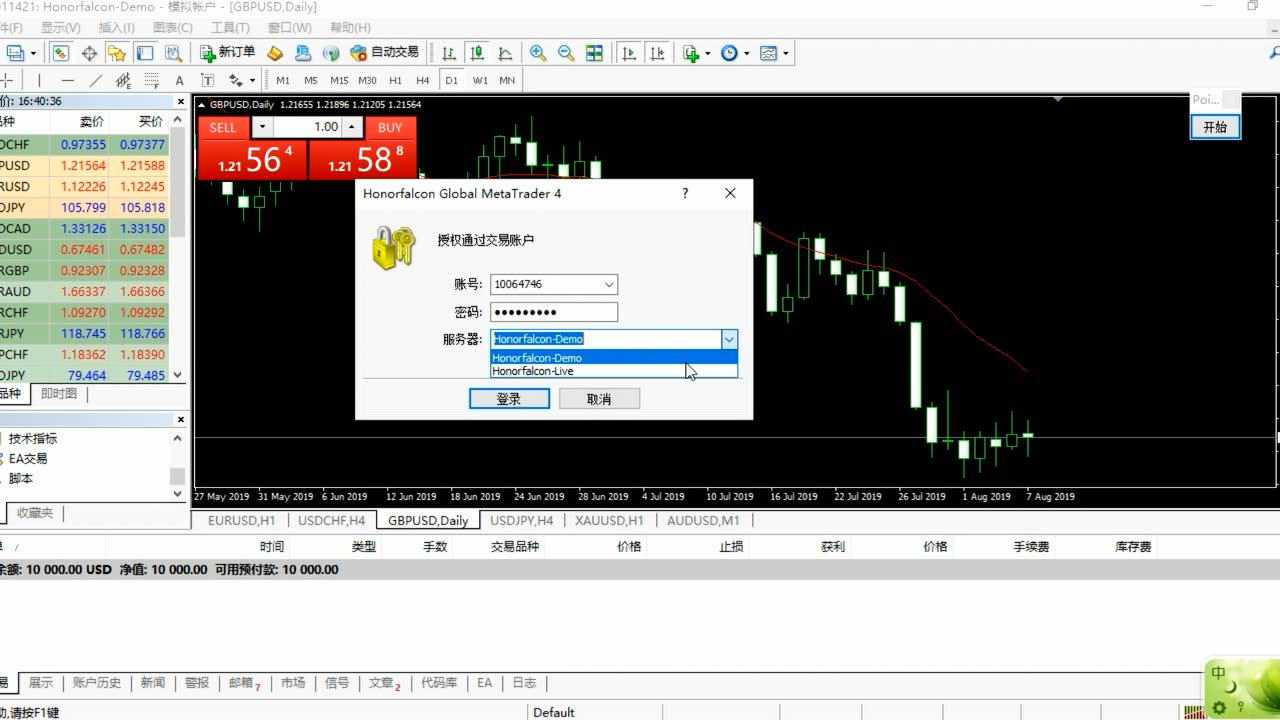The width and height of the screenshot is (1280, 720).
Task: Switch chart to line chart type
Action: coord(505,53)
